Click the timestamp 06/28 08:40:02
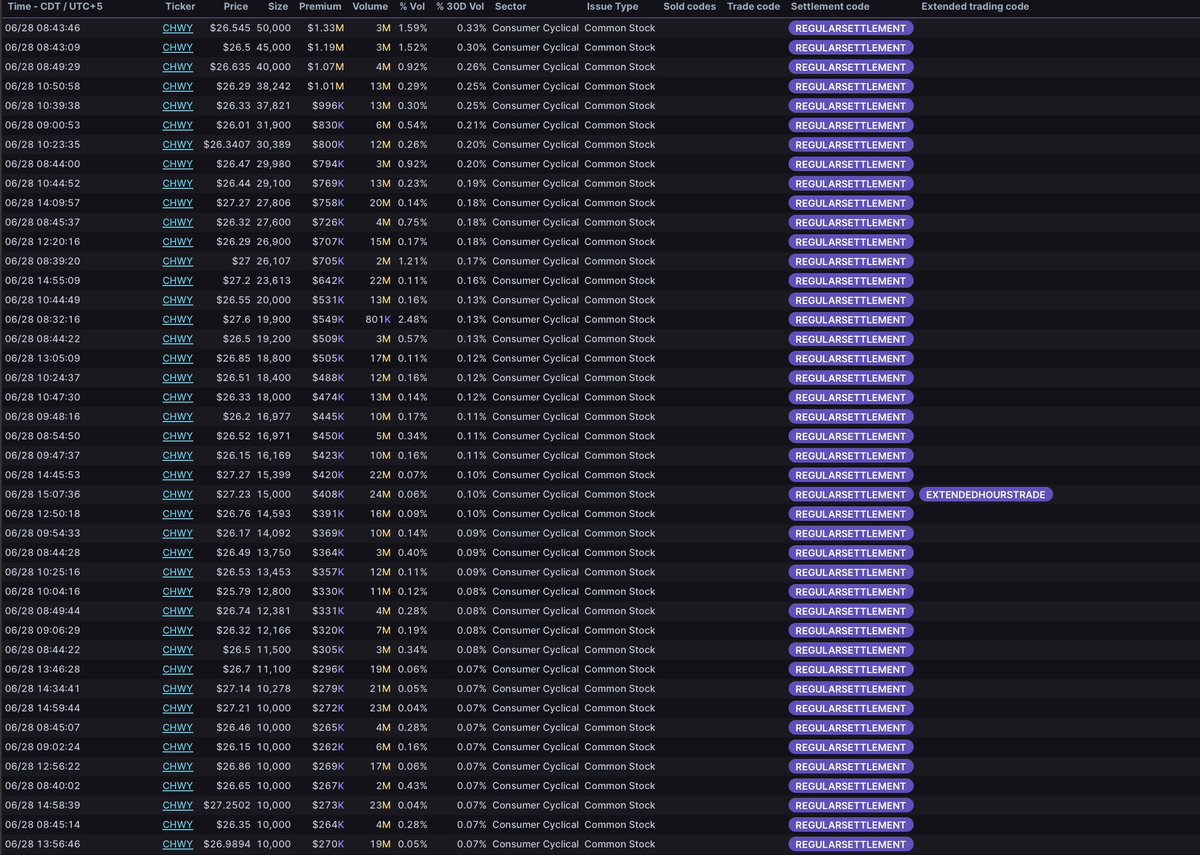The height and width of the screenshot is (855, 1200). point(43,786)
